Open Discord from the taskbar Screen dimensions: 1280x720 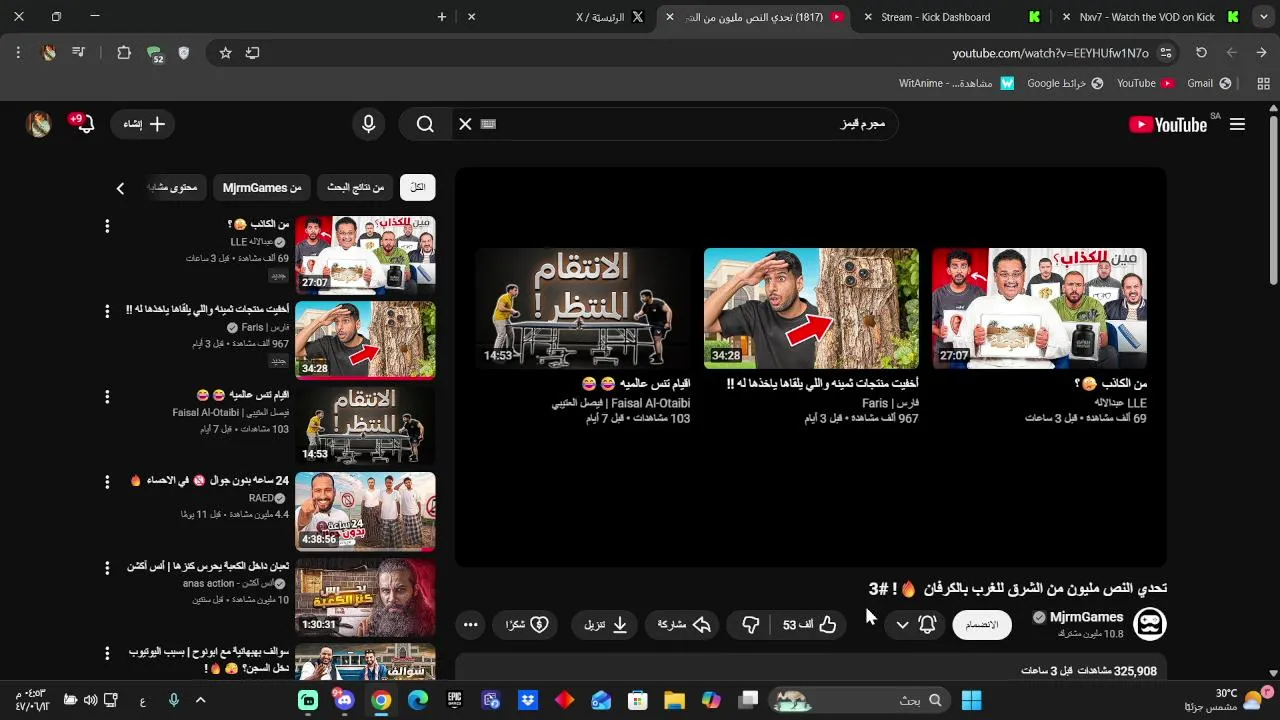coord(345,700)
